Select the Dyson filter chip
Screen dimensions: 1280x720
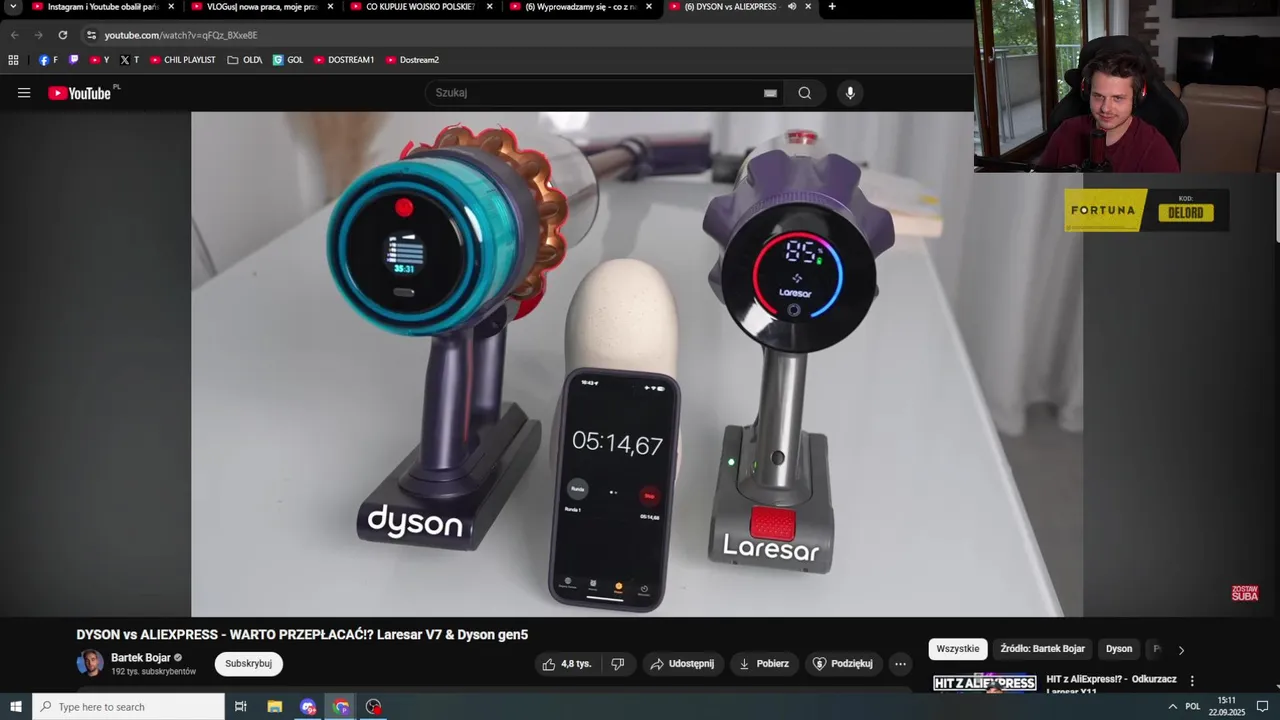coord(1119,649)
